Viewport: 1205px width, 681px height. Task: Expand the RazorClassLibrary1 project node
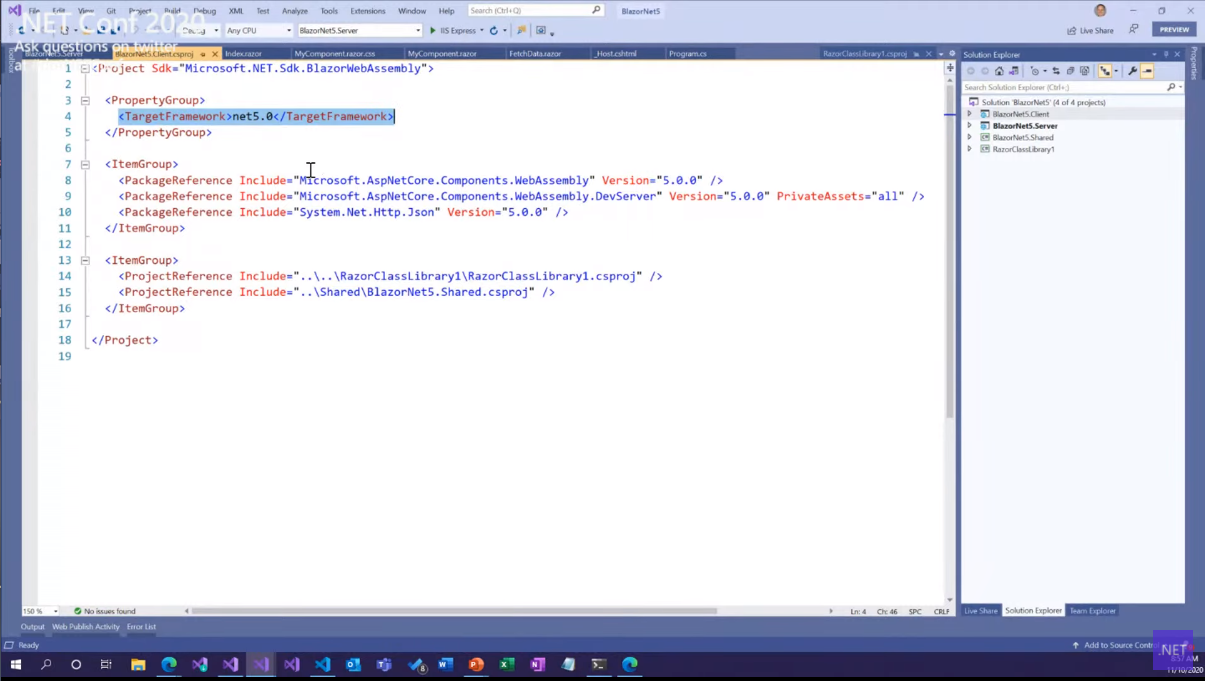pos(969,149)
